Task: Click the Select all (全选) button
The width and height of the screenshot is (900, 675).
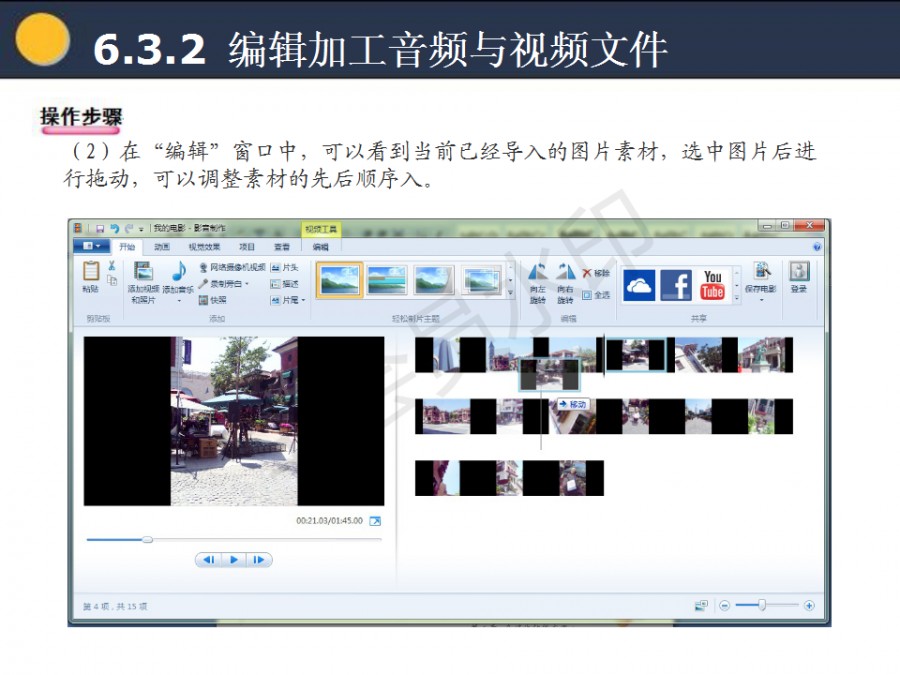Action: click(x=596, y=295)
